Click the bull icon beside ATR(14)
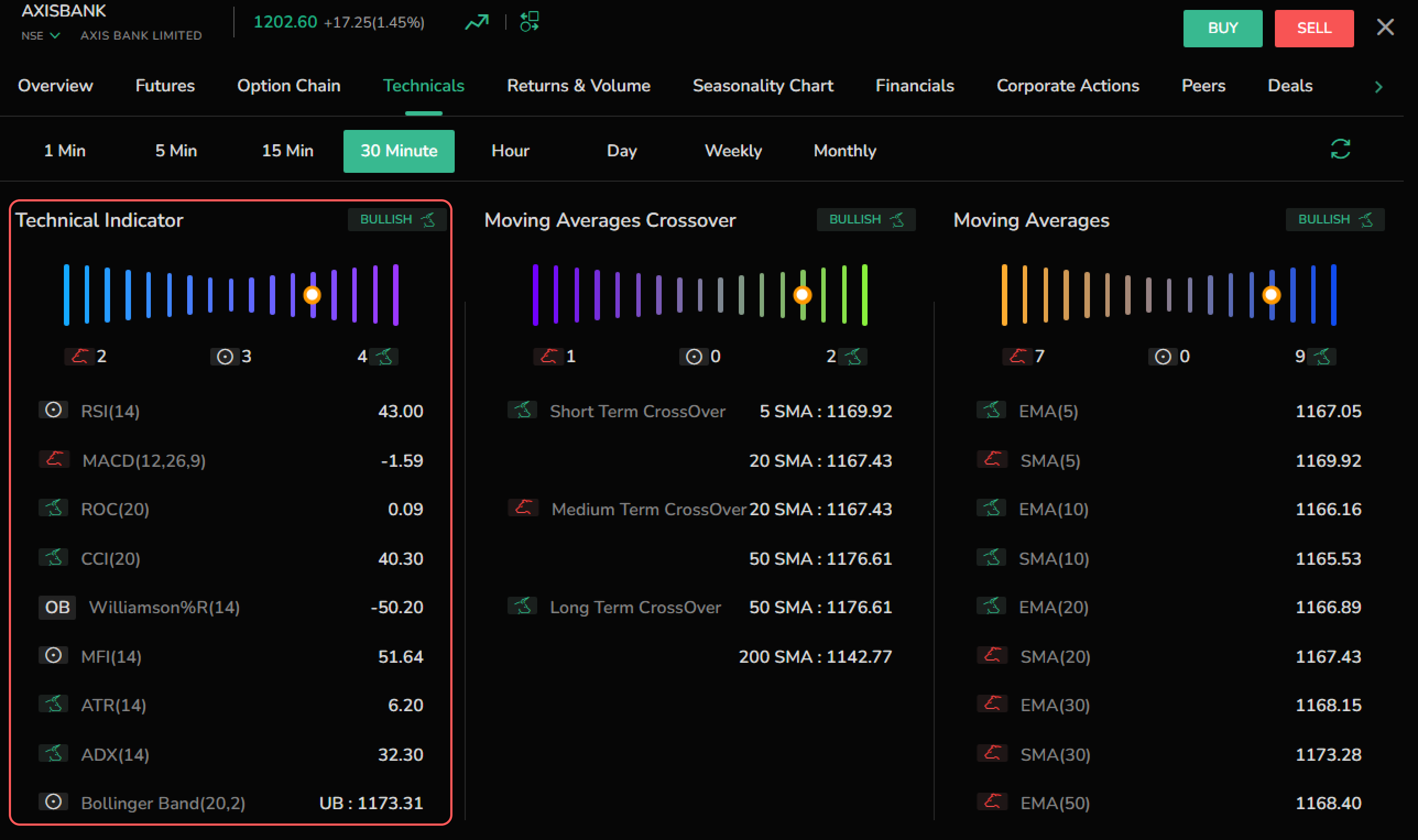The height and width of the screenshot is (840, 1418). tap(53, 704)
